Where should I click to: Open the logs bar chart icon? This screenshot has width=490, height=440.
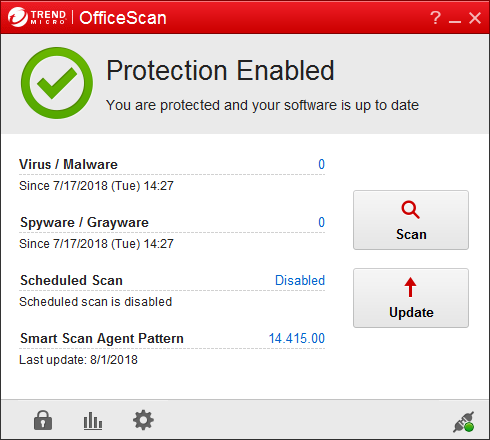point(93,421)
